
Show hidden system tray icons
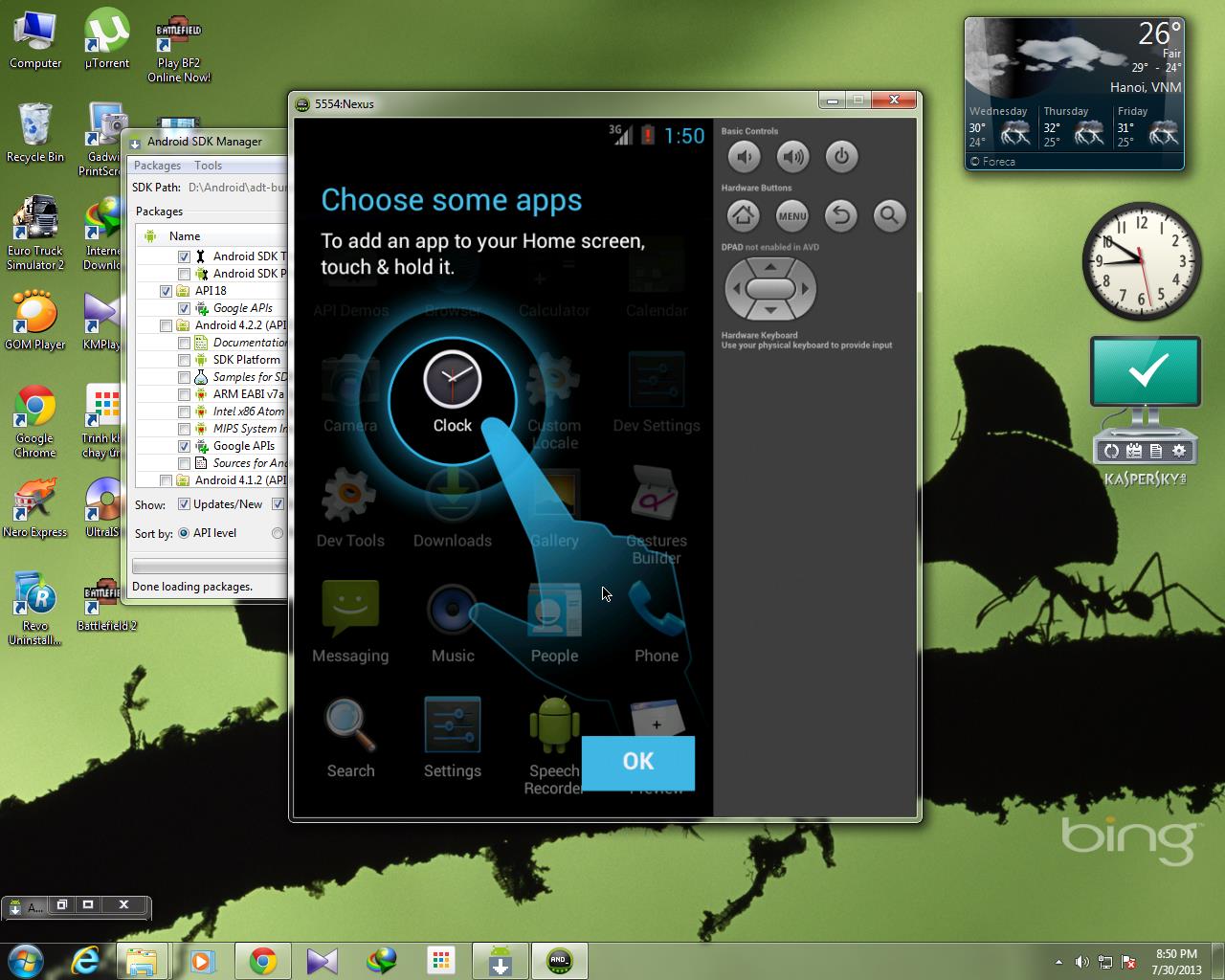(x=1058, y=962)
